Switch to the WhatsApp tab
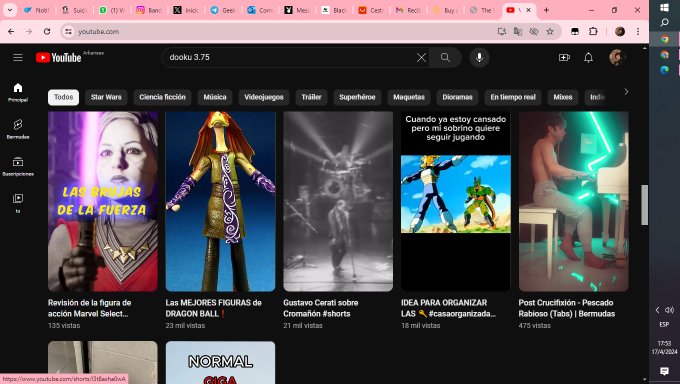 tap(111, 10)
